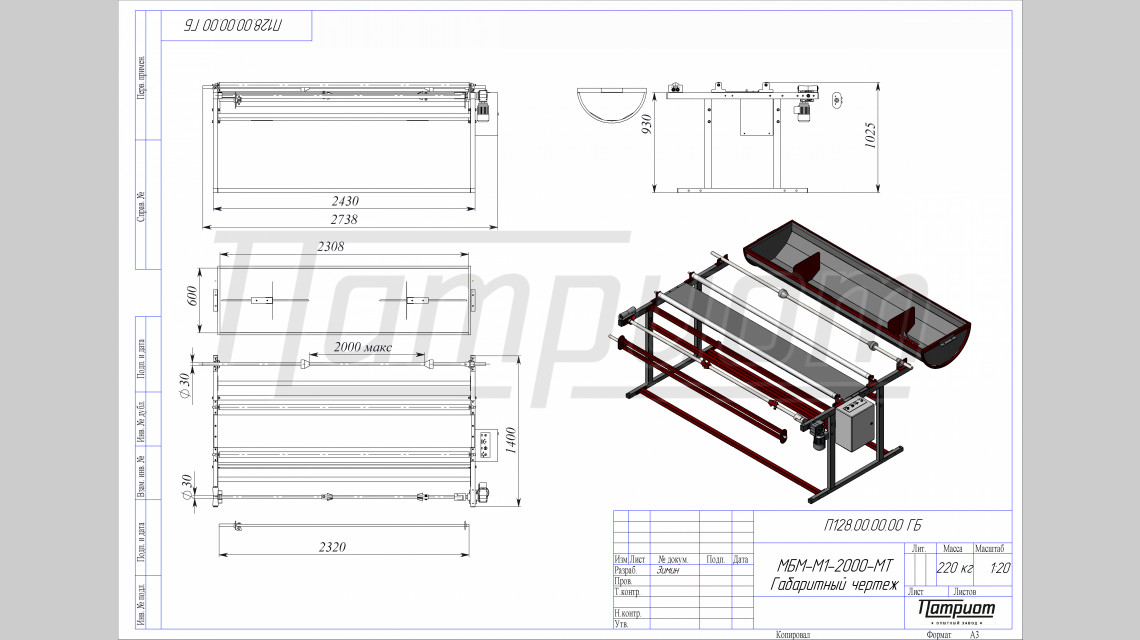The width and height of the screenshot is (1140, 640).
Task: Select the 2430 dimension text
Action: pos(341,200)
